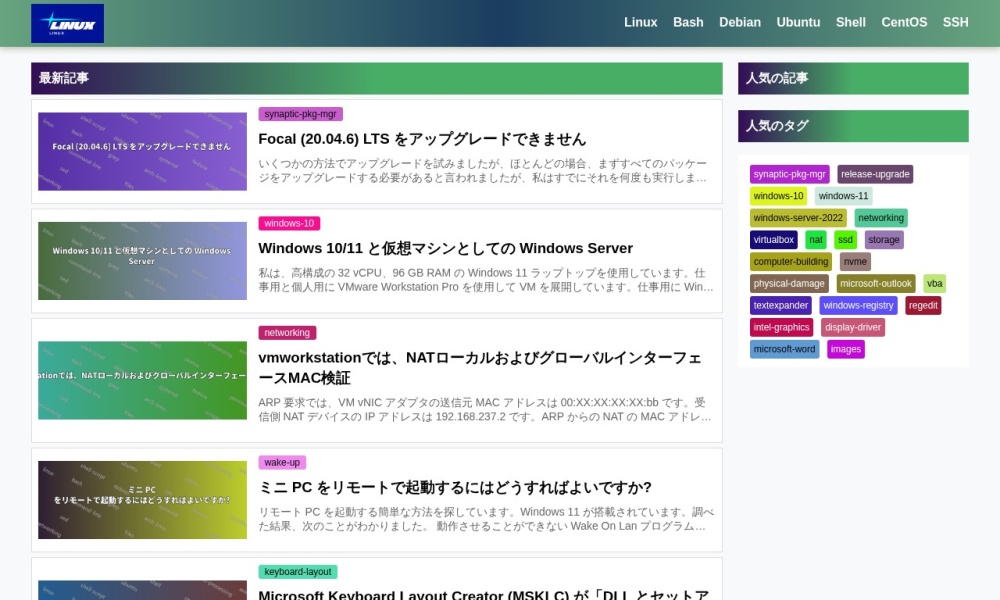The image size is (1000, 600).
Task: Click the Linux site logo
Action: [x=67, y=23]
